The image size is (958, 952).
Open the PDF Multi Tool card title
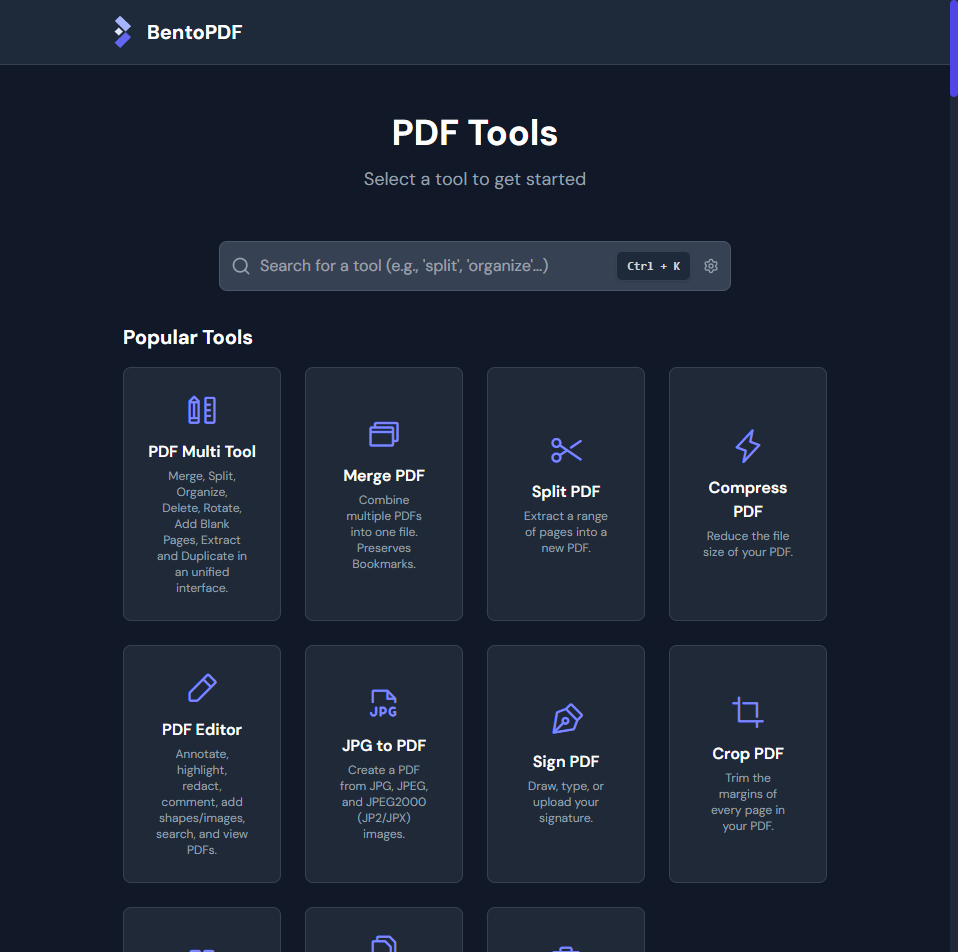tap(202, 452)
